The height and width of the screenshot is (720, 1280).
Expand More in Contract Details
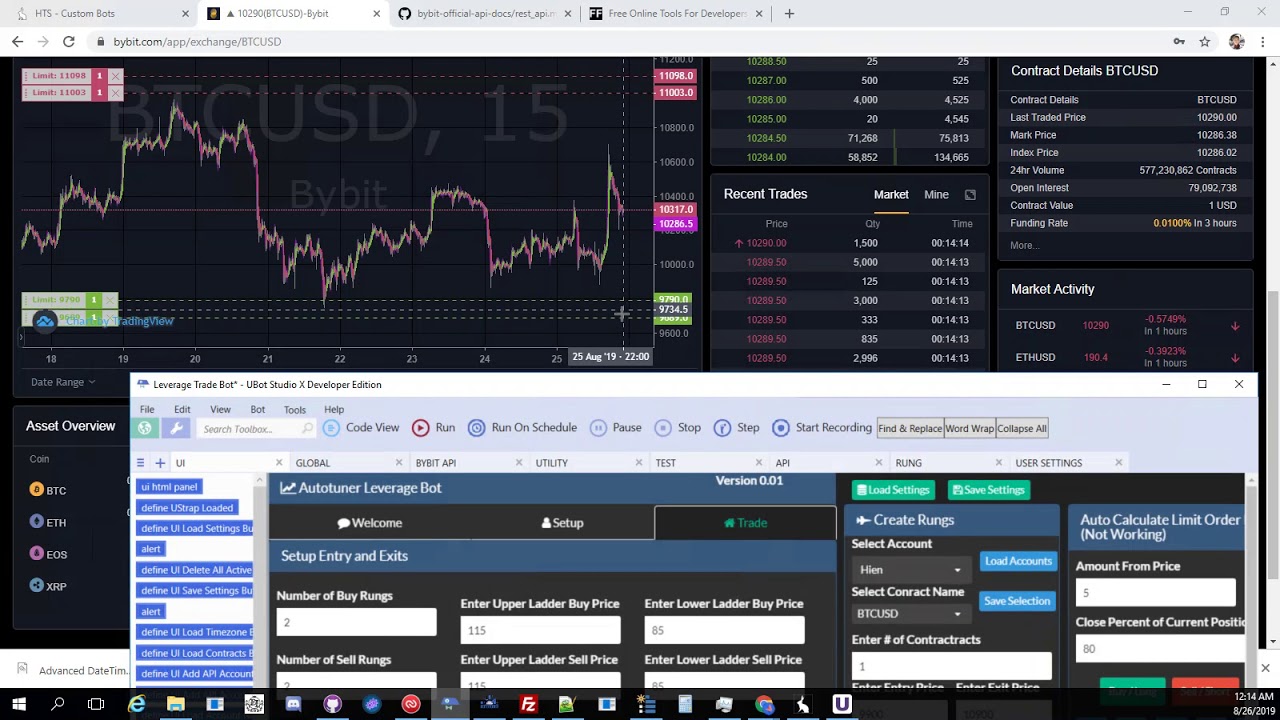[x=1024, y=245]
